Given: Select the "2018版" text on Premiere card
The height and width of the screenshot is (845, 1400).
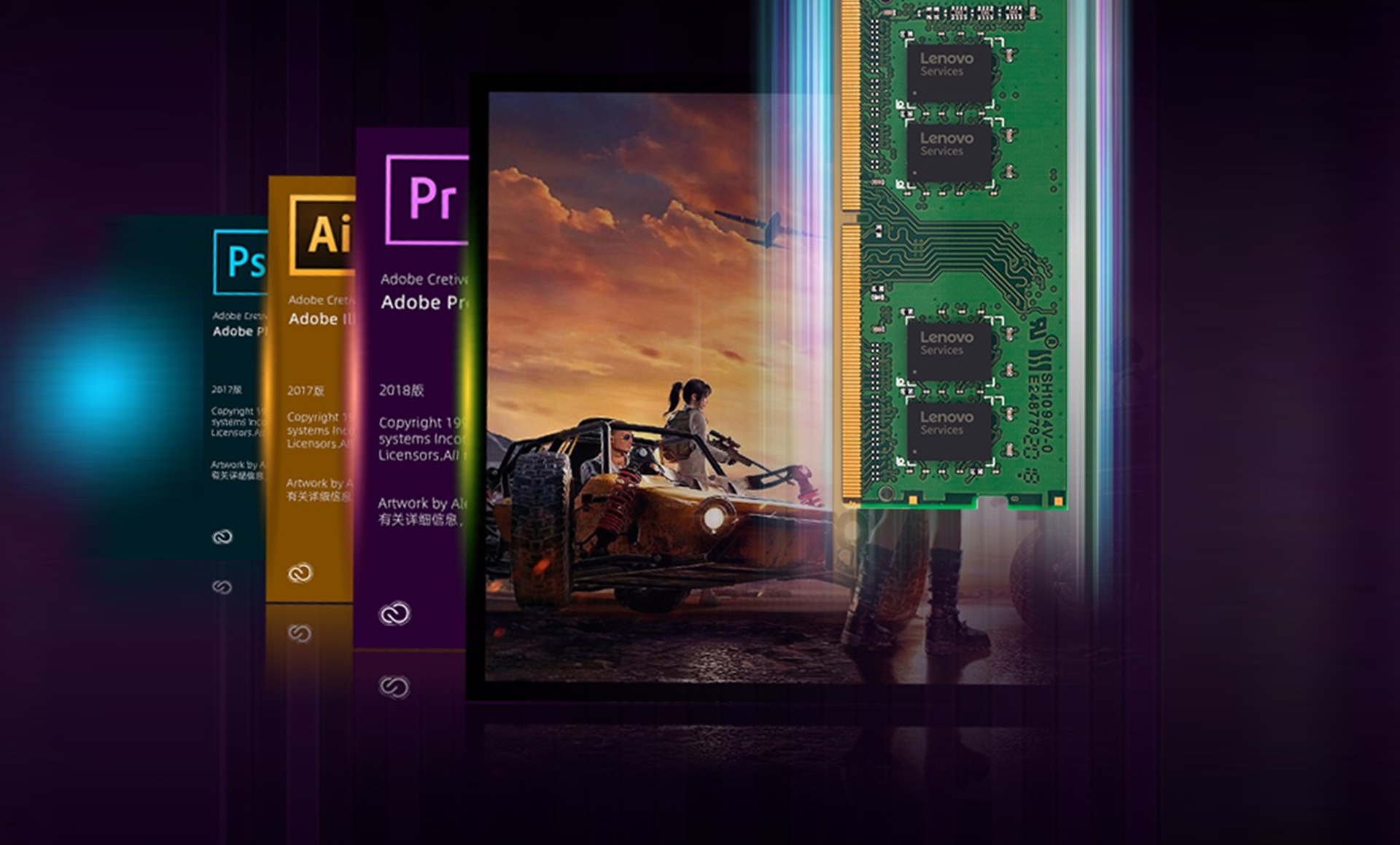Looking at the screenshot, I should click(401, 390).
